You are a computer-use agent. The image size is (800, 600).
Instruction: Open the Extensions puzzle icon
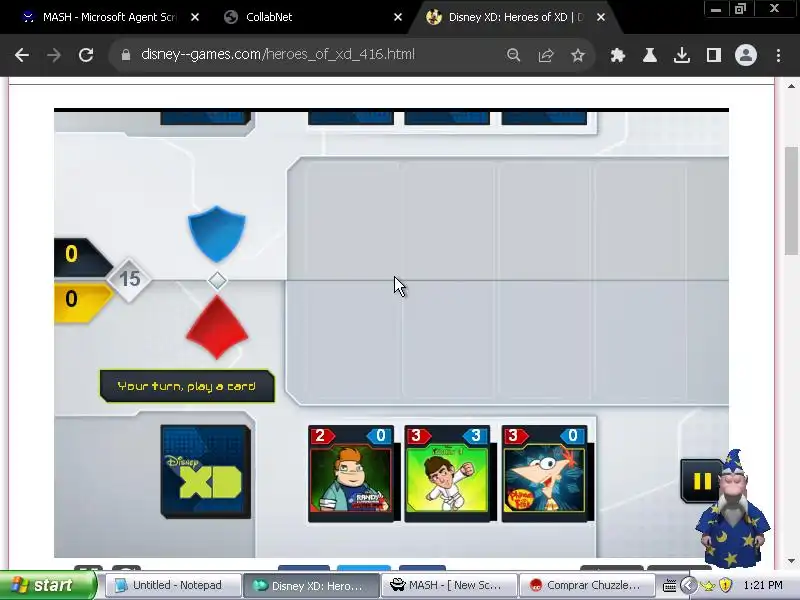pos(618,55)
